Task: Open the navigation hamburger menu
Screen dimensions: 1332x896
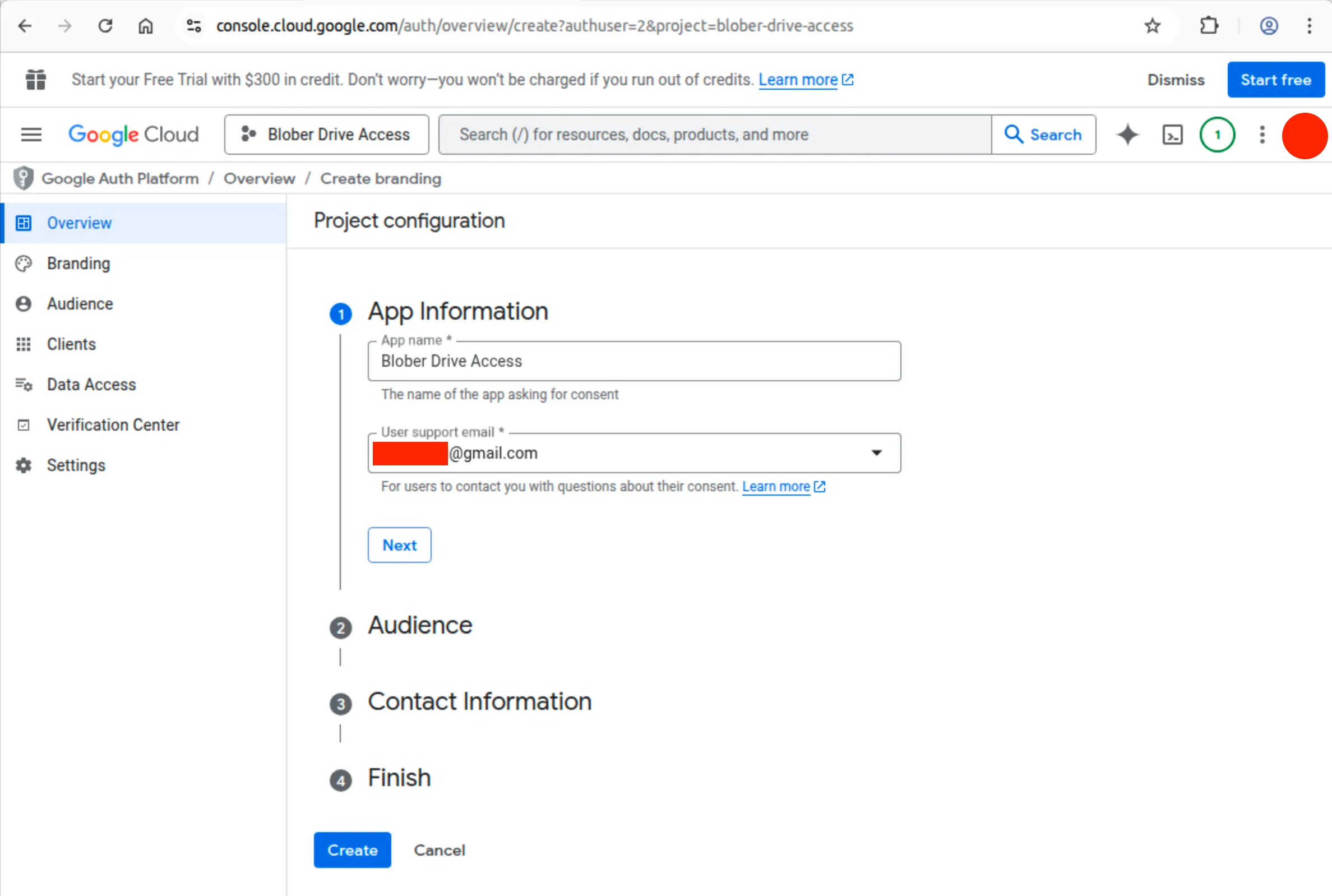Action: 31,134
